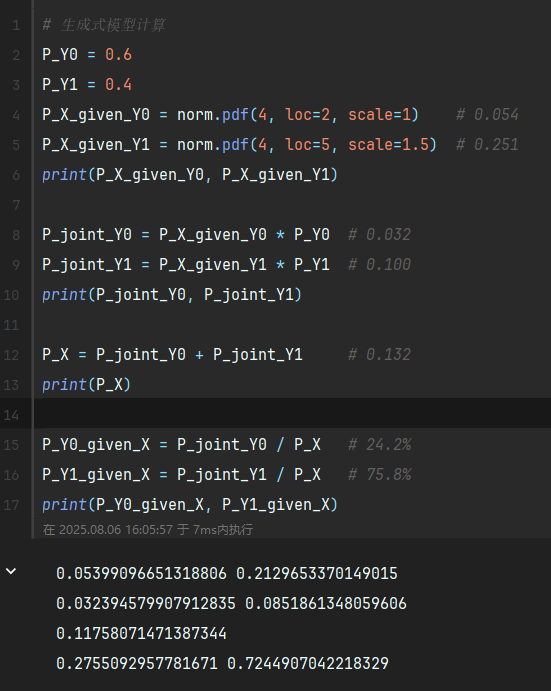The height and width of the screenshot is (691, 551).
Task: Click output value 0.275509295778167
Action: coord(137,663)
